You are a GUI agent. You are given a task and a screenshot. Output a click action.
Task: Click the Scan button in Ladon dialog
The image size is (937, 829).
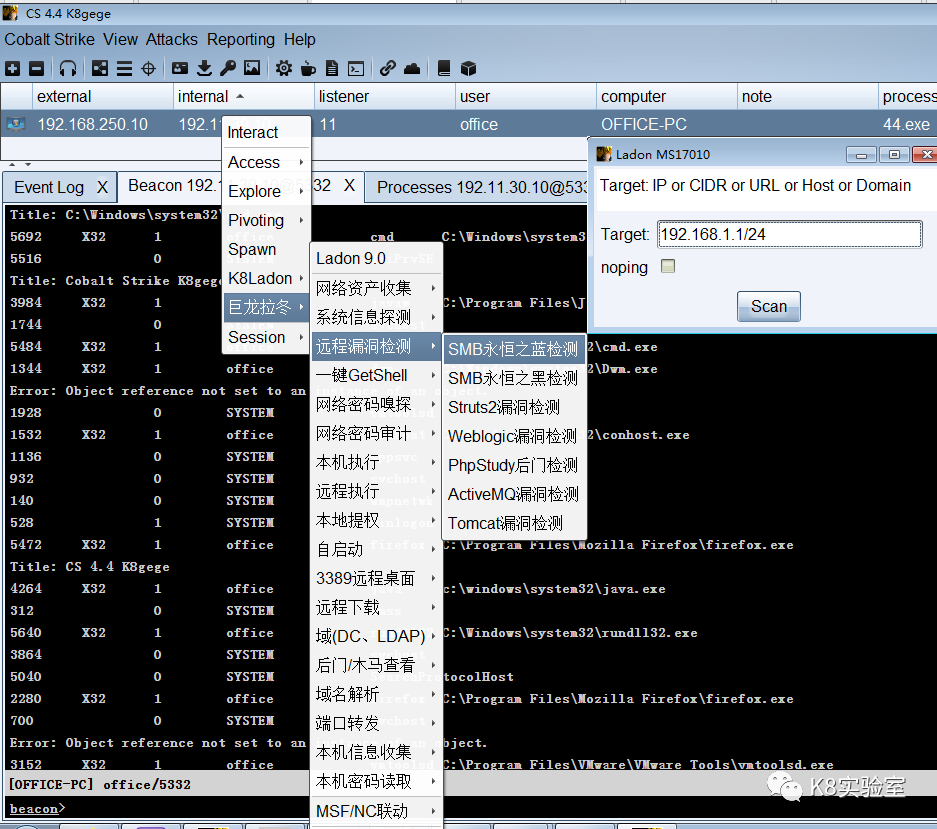click(768, 306)
